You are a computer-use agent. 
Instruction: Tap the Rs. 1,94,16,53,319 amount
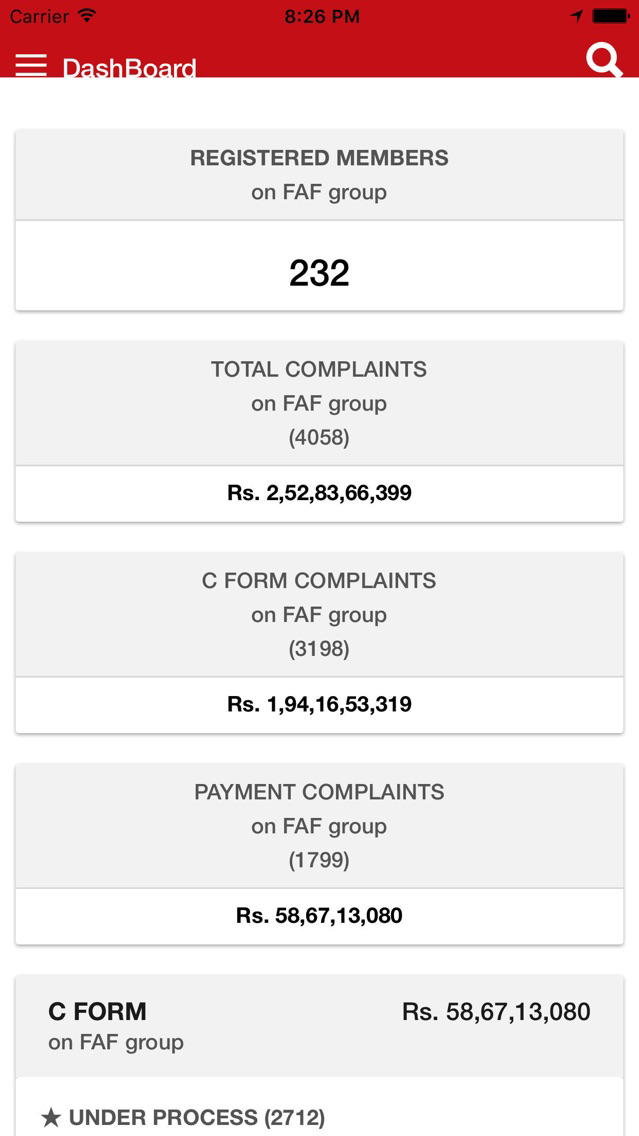coord(320,704)
